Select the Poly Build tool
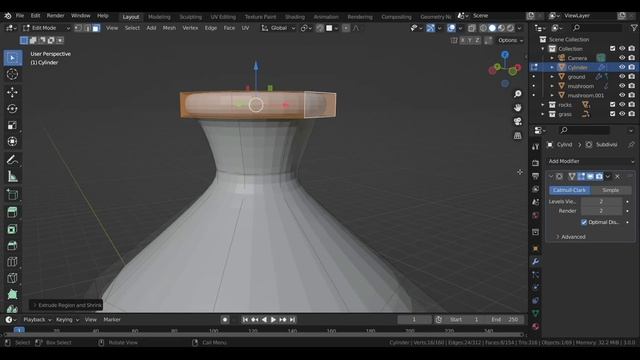 12,294
